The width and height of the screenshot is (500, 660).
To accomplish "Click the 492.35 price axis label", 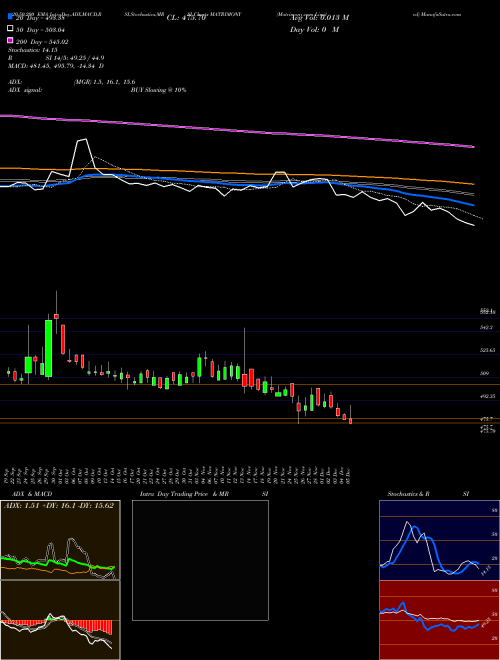I will coord(488,396).
